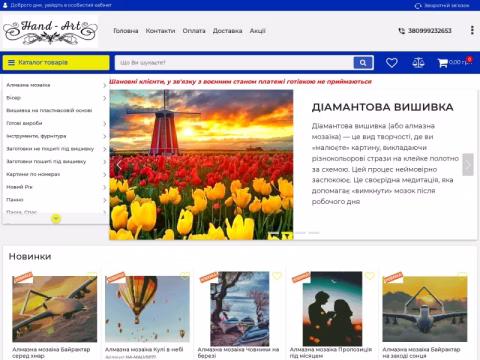Viewport: 480px width, 360px height.
Task: Open Пропозиція під місяцем product image
Action: click(x=332, y=309)
